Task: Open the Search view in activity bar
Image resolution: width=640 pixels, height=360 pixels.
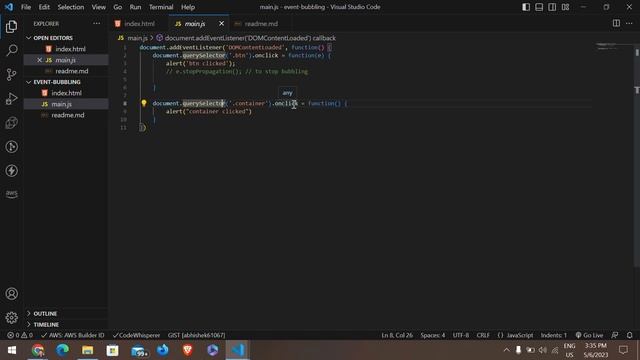Action: tap(11, 50)
